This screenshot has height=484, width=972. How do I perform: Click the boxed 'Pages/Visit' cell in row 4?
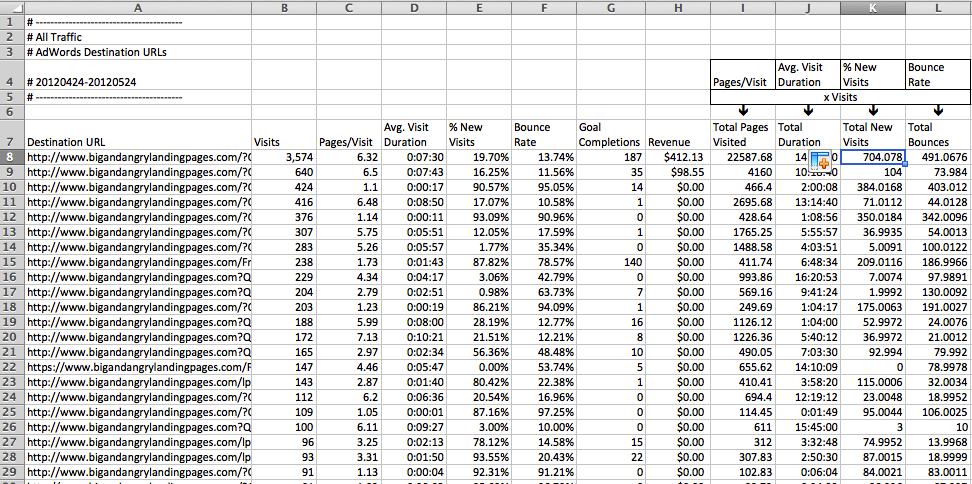(743, 75)
